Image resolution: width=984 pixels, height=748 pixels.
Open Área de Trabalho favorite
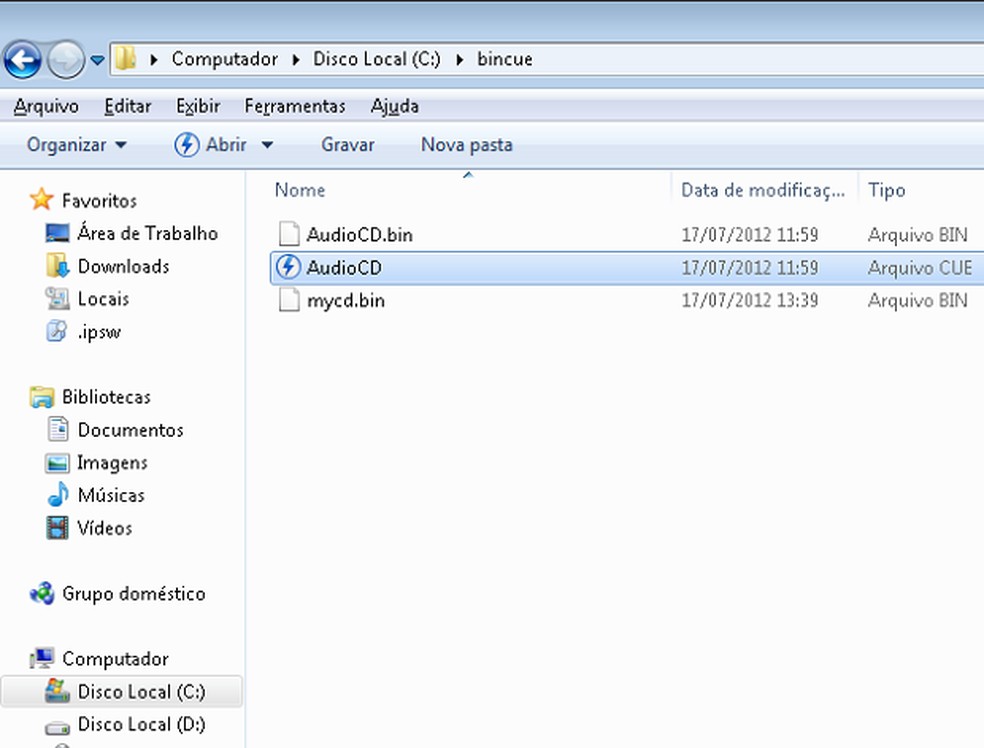(147, 233)
